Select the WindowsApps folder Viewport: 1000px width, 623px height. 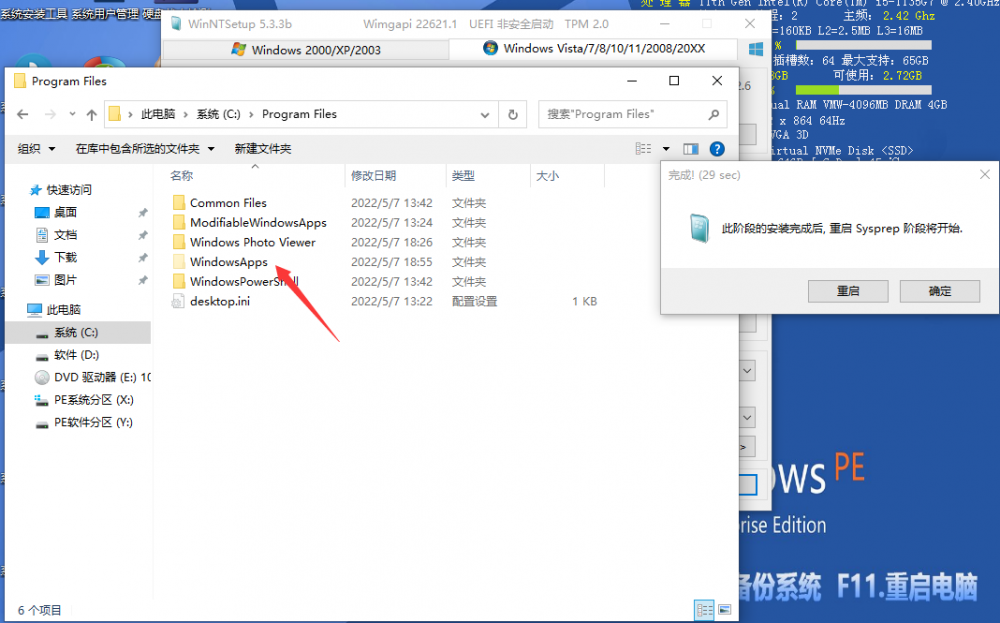pyautogui.click(x=228, y=262)
